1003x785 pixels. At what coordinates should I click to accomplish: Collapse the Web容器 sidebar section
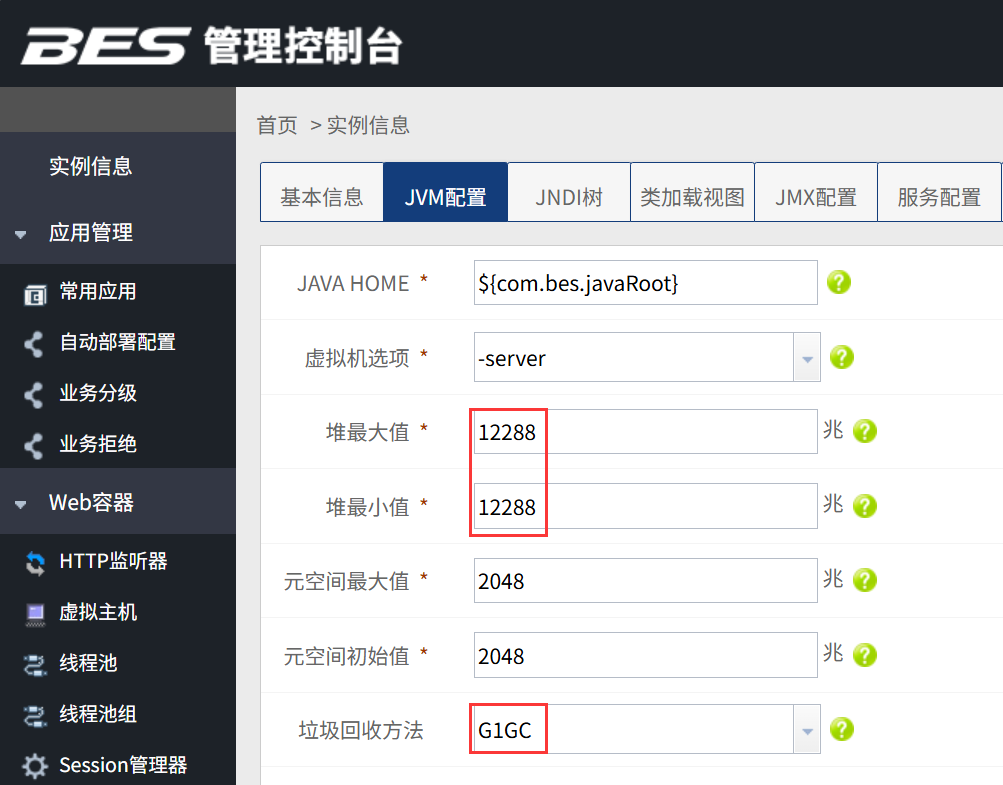(20, 504)
